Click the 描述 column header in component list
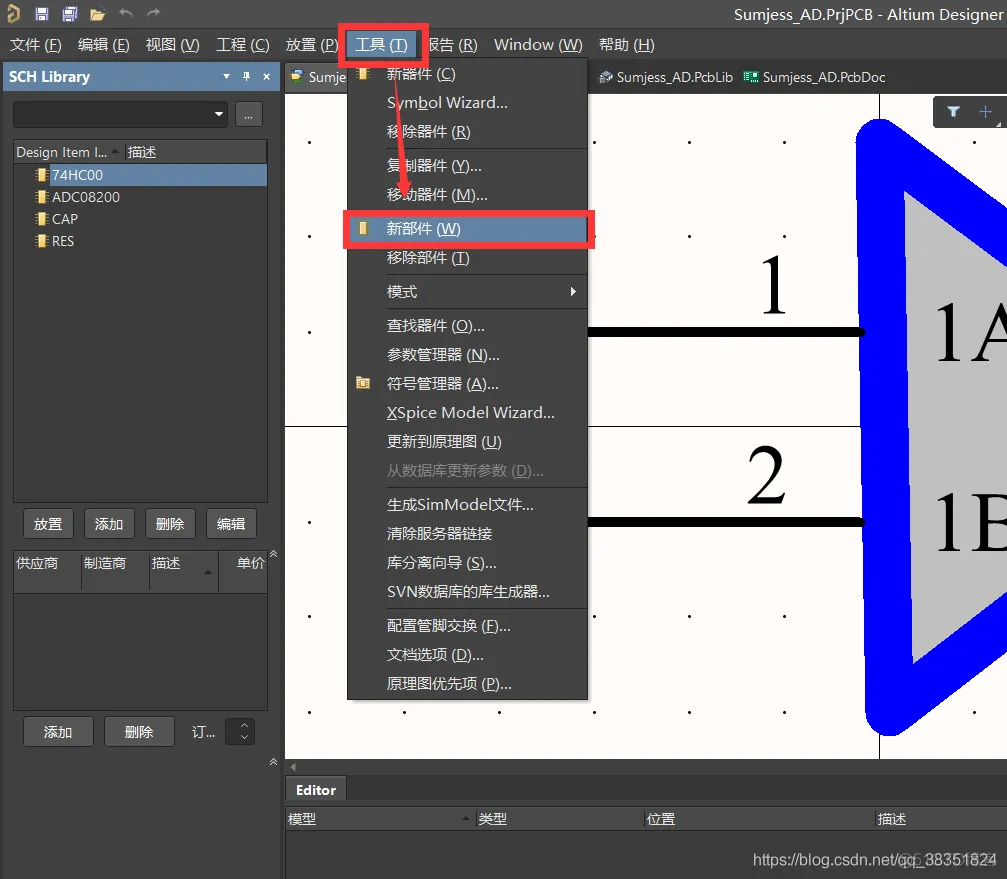 click(195, 152)
